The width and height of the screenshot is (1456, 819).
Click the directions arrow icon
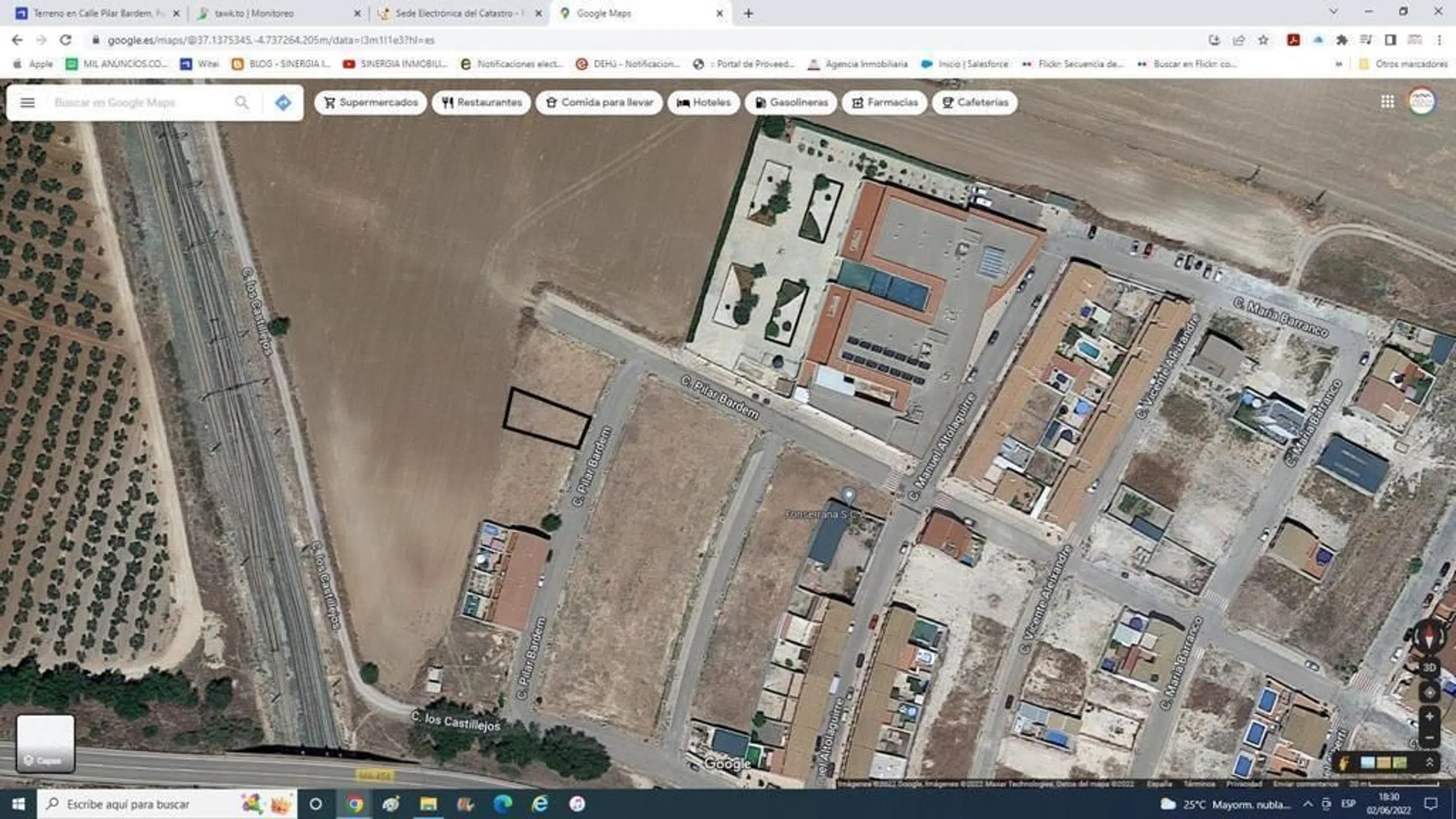[x=283, y=102]
